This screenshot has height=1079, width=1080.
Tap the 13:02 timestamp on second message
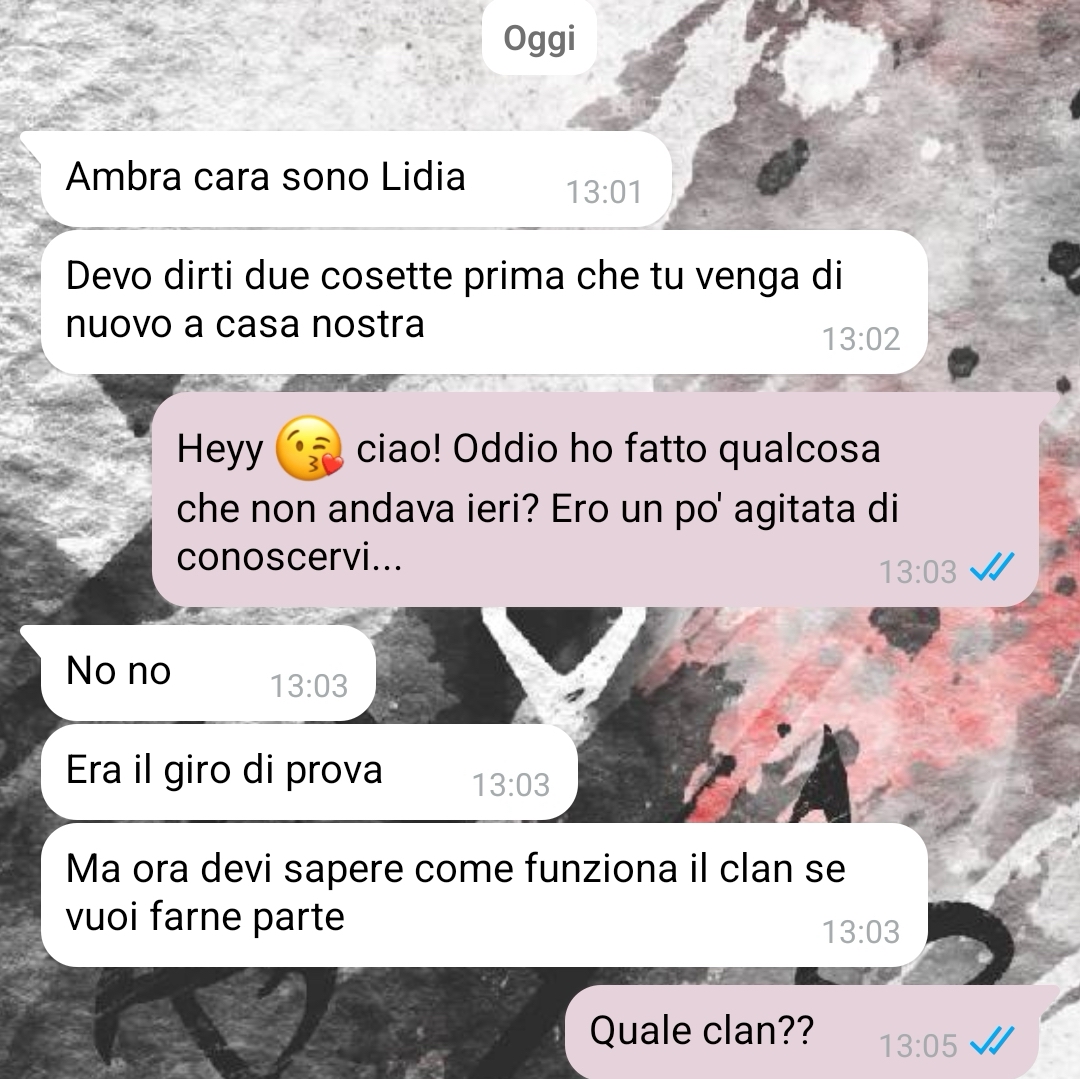point(861,339)
